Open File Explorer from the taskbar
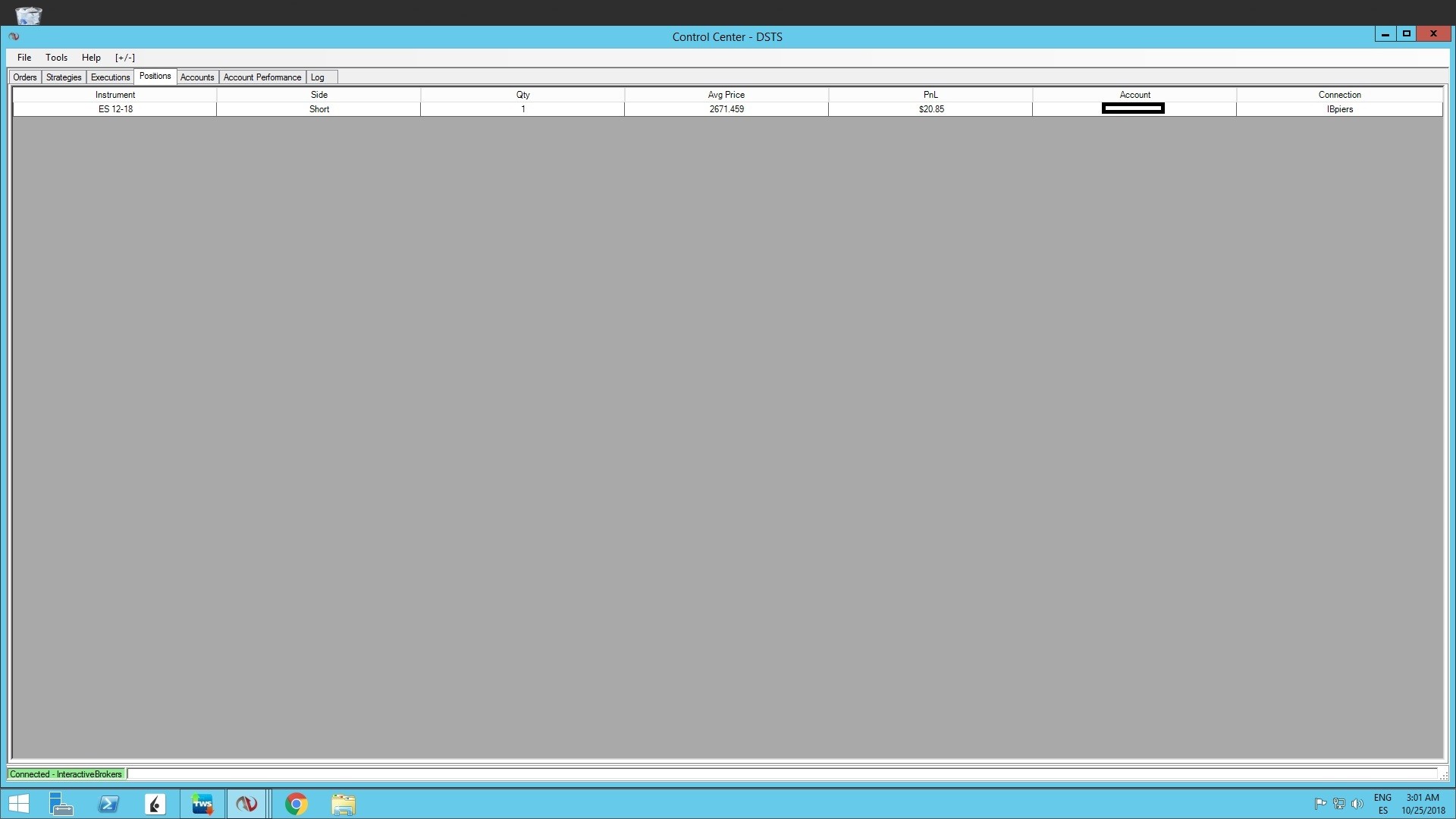This screenshot has width=1456, height=819. point(344,804)
